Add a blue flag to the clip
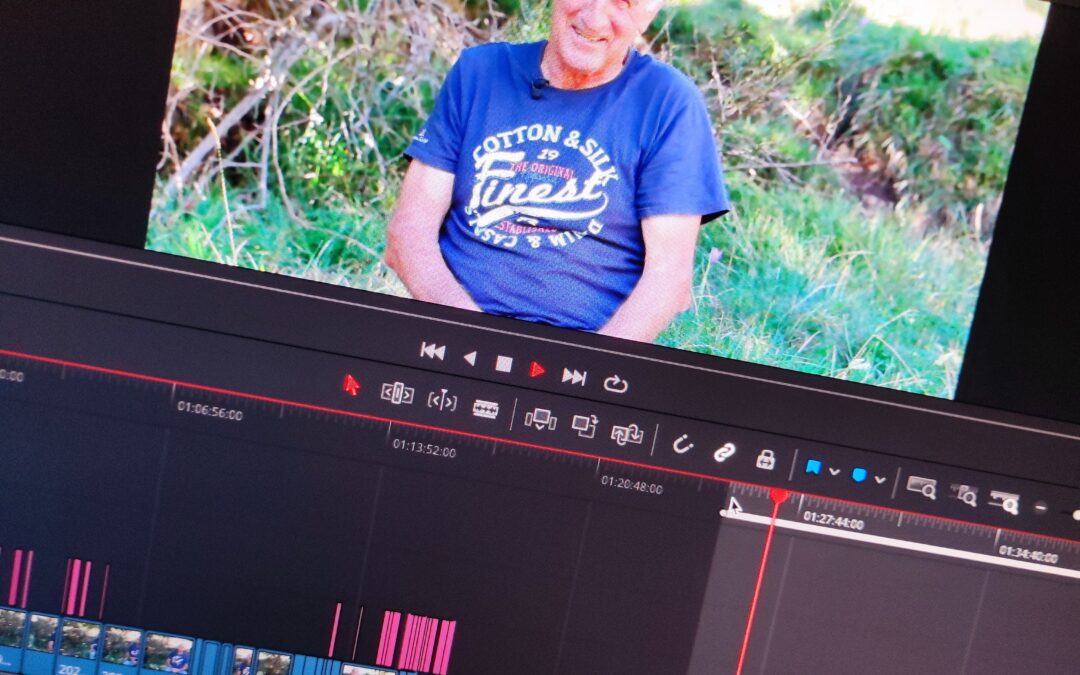 point(813,468)
